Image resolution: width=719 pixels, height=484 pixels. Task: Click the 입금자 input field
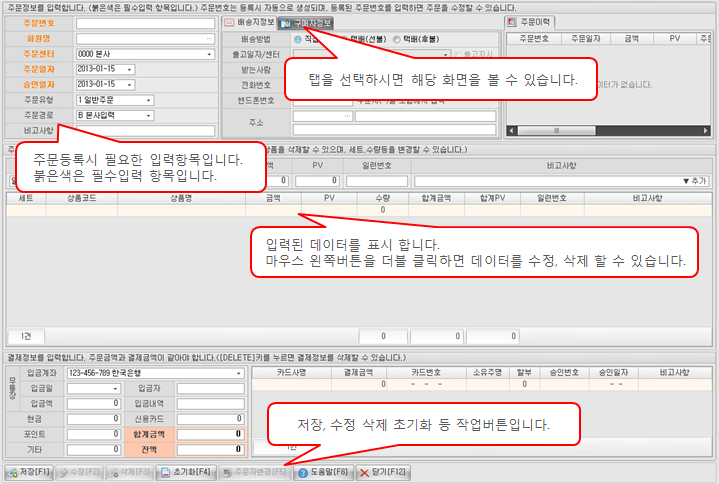pos(210,389)
